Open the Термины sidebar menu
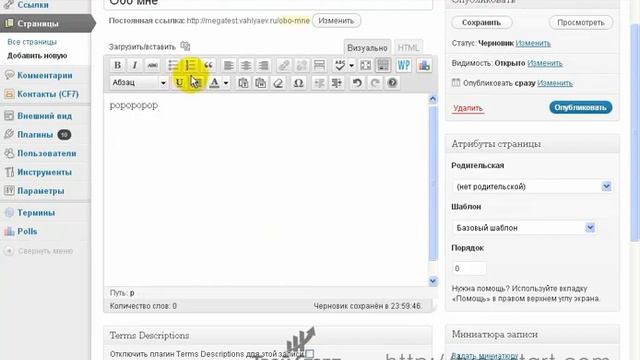The width and height of the screenshot is (640, 360). (x=45, y=213)
